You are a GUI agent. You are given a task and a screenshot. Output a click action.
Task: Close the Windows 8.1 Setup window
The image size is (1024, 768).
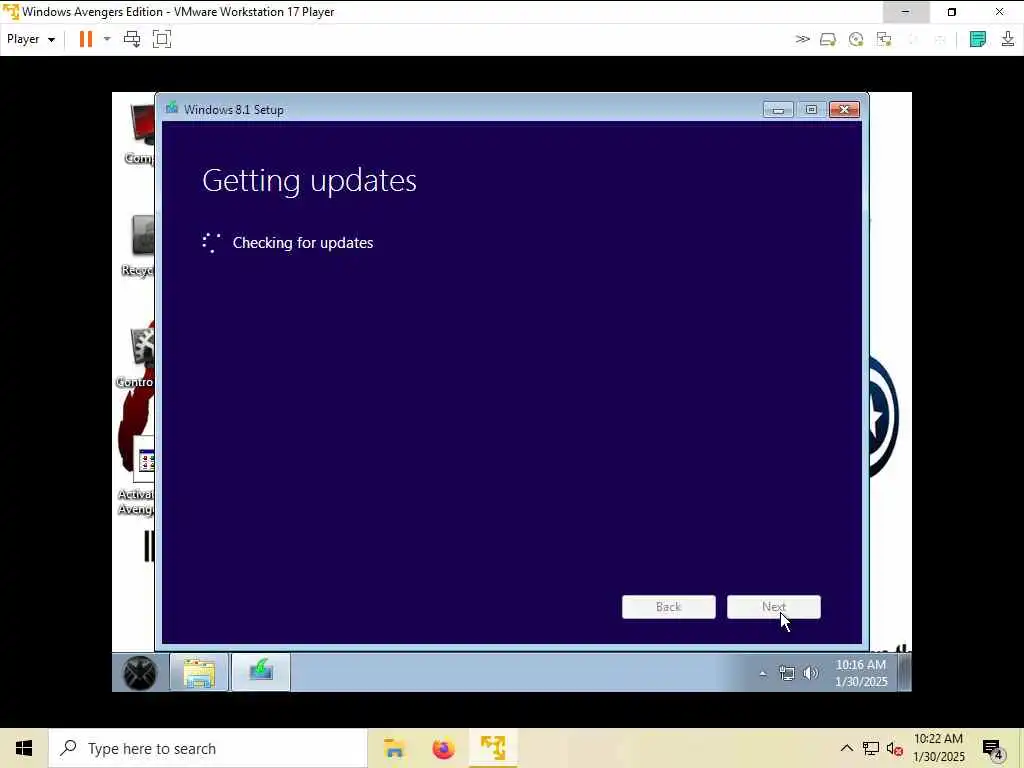pyautogui.click(x=844, y=110)
